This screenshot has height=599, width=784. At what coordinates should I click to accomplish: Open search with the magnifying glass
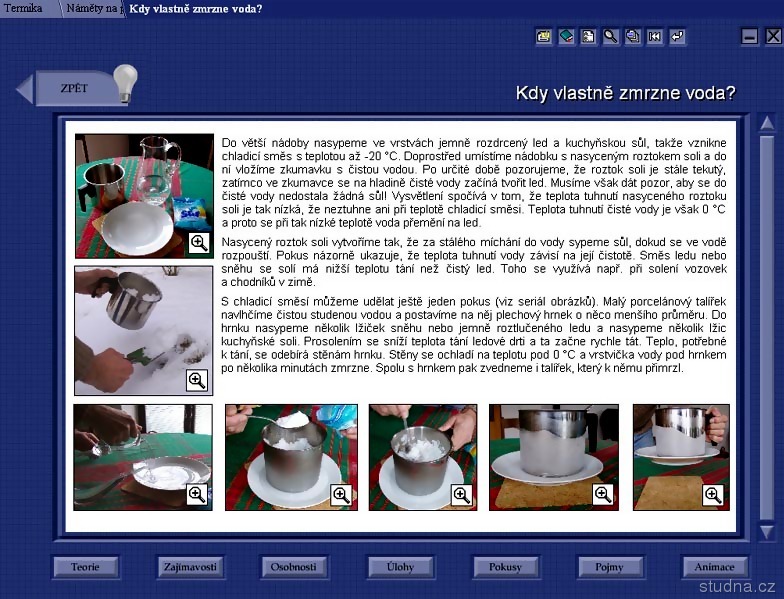click(x=610, y=36)
